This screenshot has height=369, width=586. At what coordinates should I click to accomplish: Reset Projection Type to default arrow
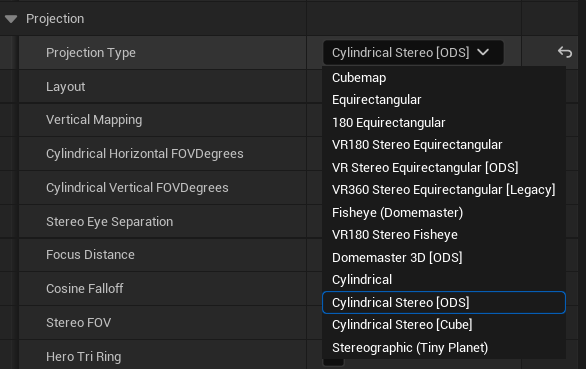(x=565, y=52)
